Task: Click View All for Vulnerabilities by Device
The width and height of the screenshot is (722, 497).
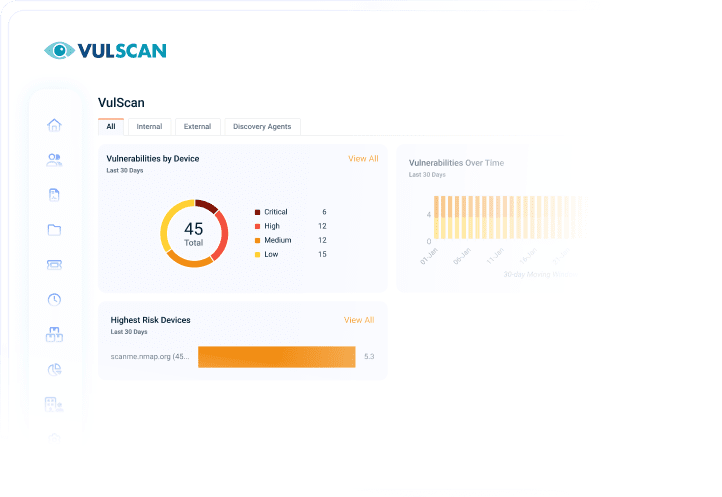Action: pos(363,158)
